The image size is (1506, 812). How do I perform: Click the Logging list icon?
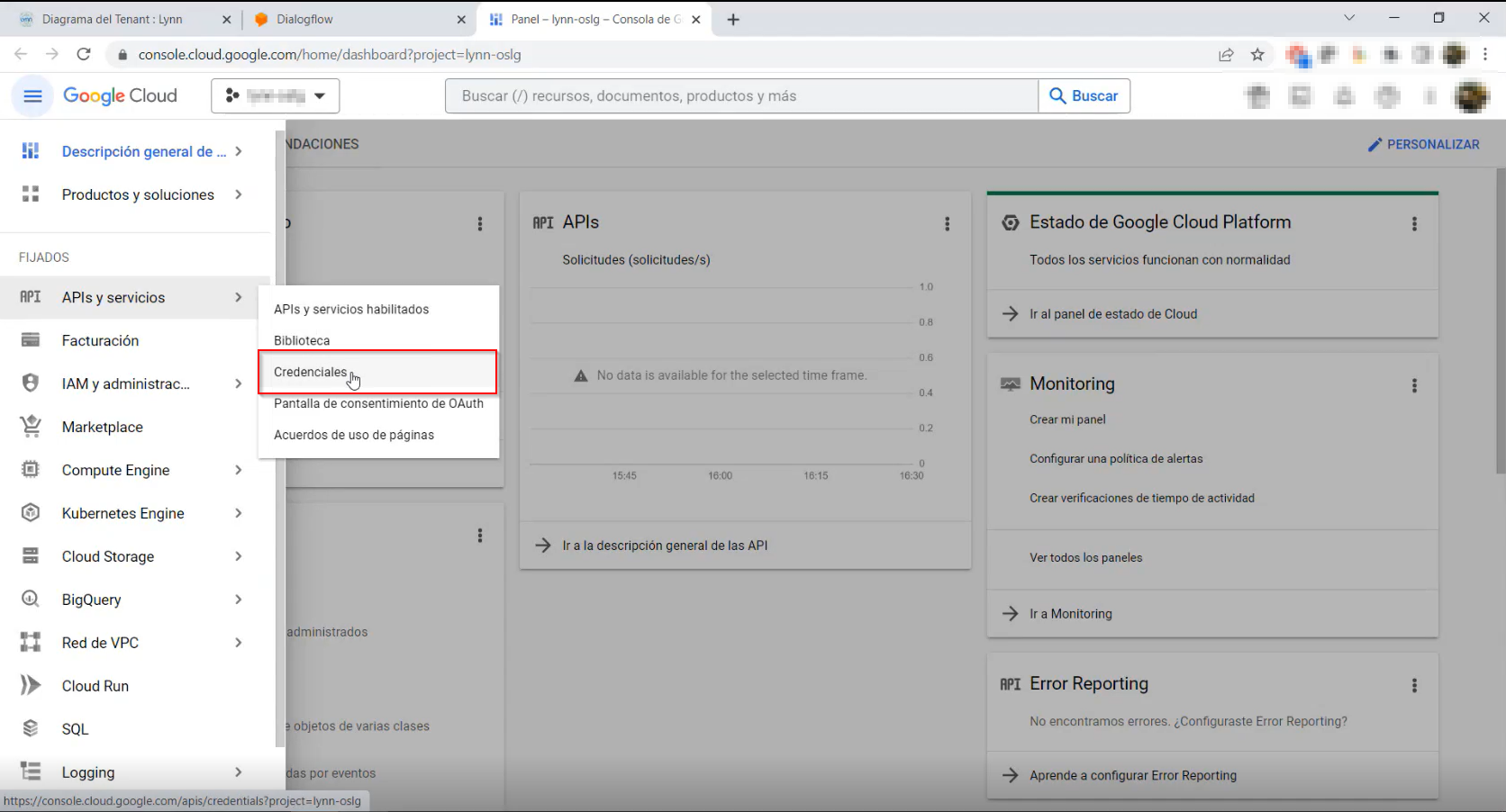point(31,772)
